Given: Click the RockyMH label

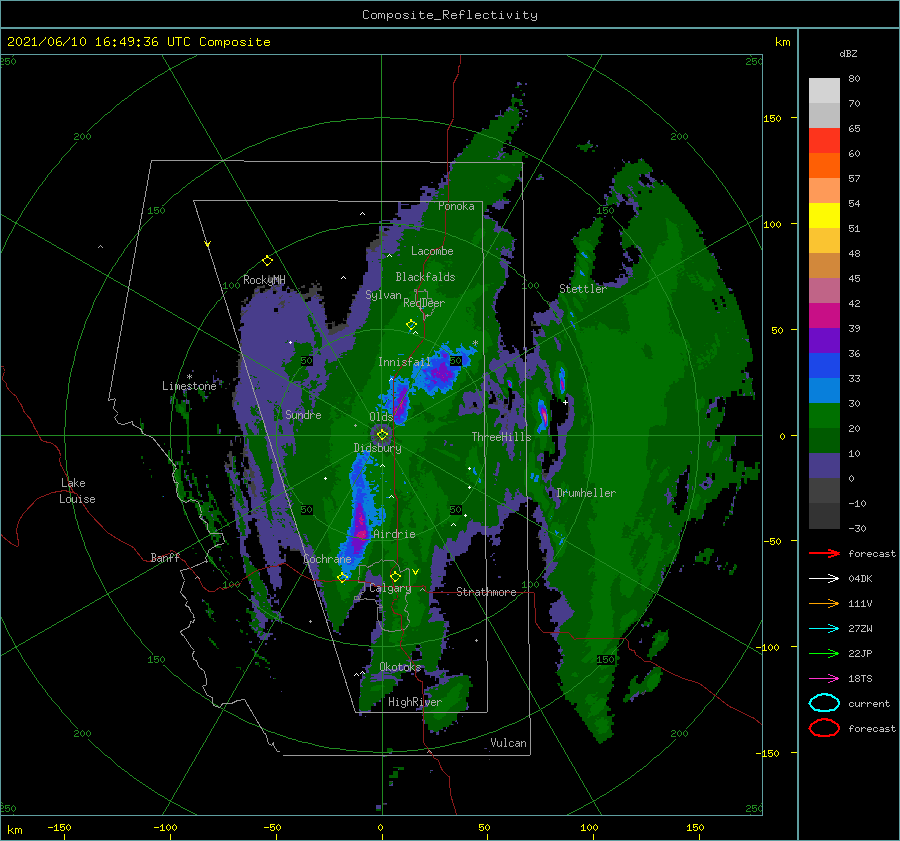Looking at the screenshot, I should pos(264,280).
